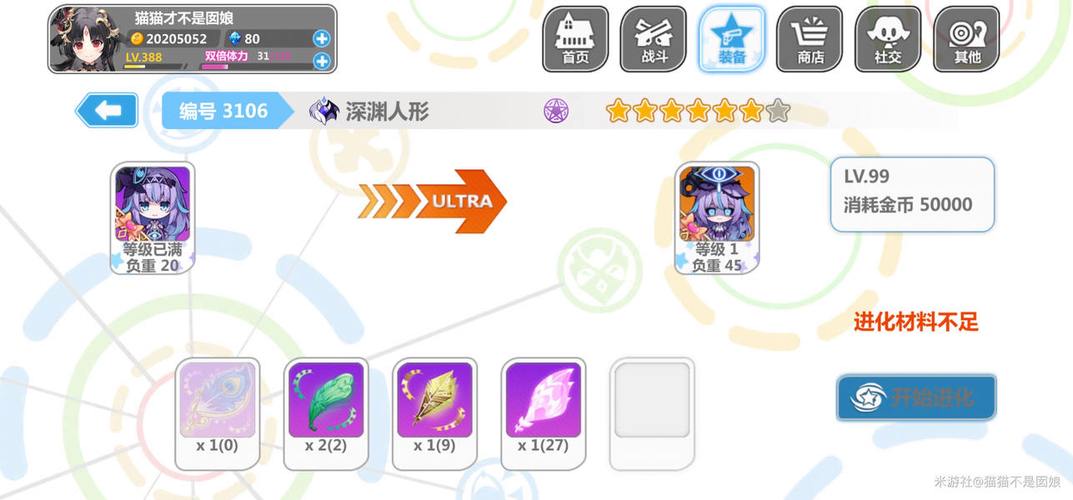Select the evolved doll portrait 等级 1
This screenshot has height=500, width=1073.
pos(716,218)
